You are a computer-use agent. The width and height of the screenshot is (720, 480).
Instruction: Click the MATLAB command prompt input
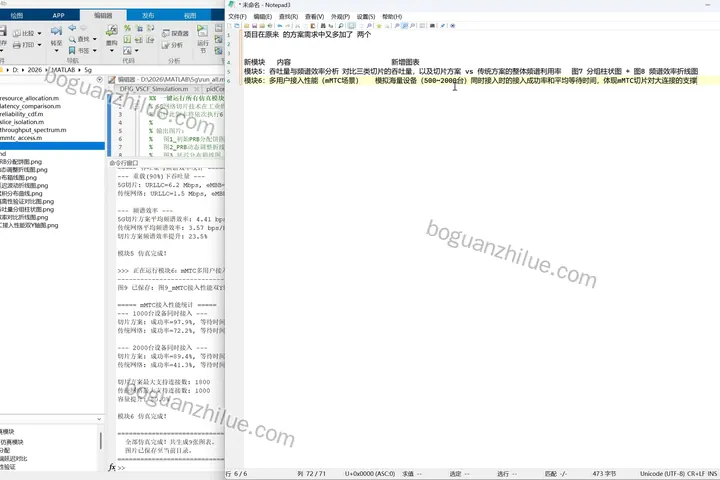[172, 468]
